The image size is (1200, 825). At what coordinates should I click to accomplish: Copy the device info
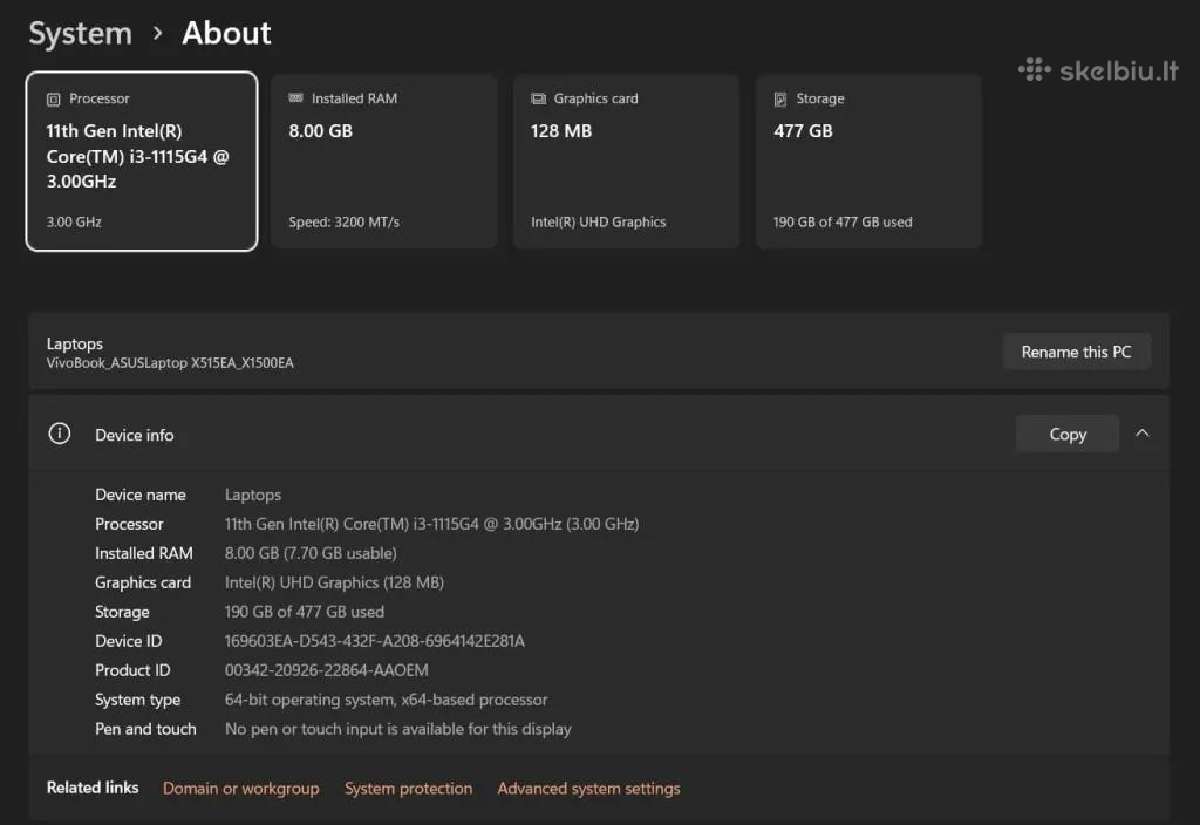coord(1067,434)
